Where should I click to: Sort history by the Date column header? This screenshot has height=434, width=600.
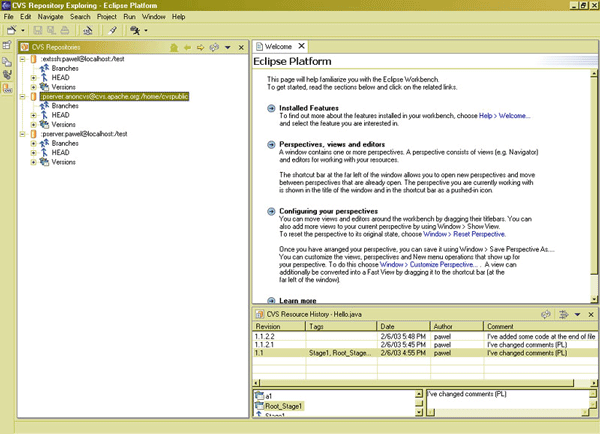point(403,326)
